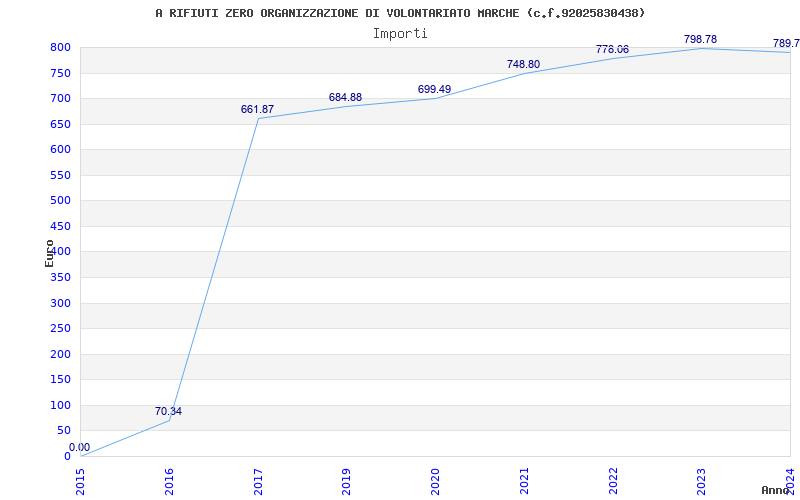Screen dimensions: 800x500
Task: Click the 2023 x-axis label
Action: pos(702,481)
